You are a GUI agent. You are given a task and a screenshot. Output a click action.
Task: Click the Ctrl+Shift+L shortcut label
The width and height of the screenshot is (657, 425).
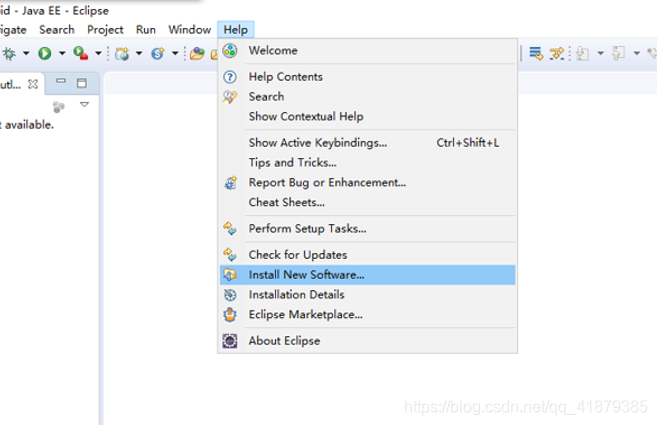click(x=468, y=143)
